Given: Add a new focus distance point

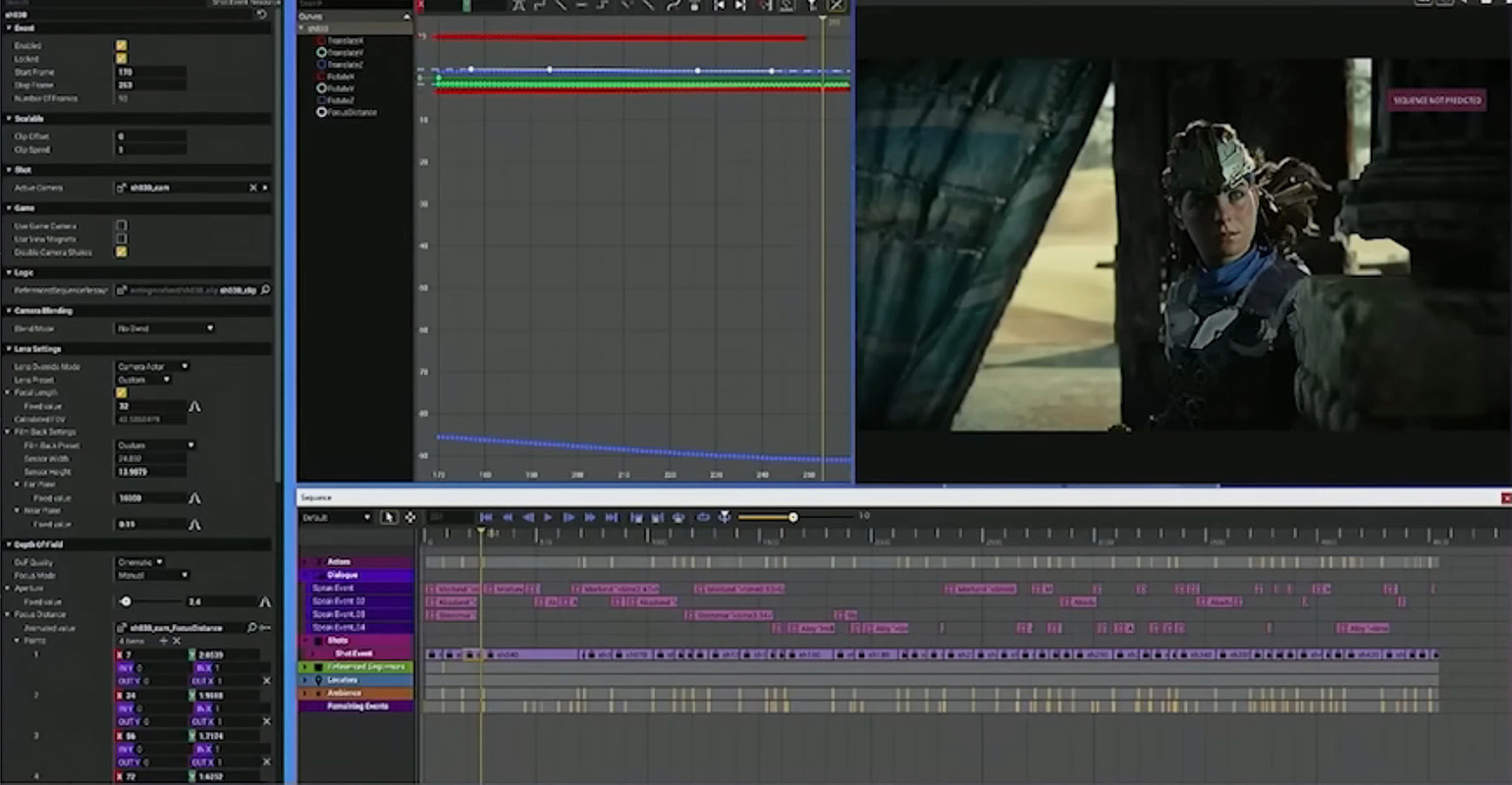Looking at the screenshot, I should click(x=164, y=641).
